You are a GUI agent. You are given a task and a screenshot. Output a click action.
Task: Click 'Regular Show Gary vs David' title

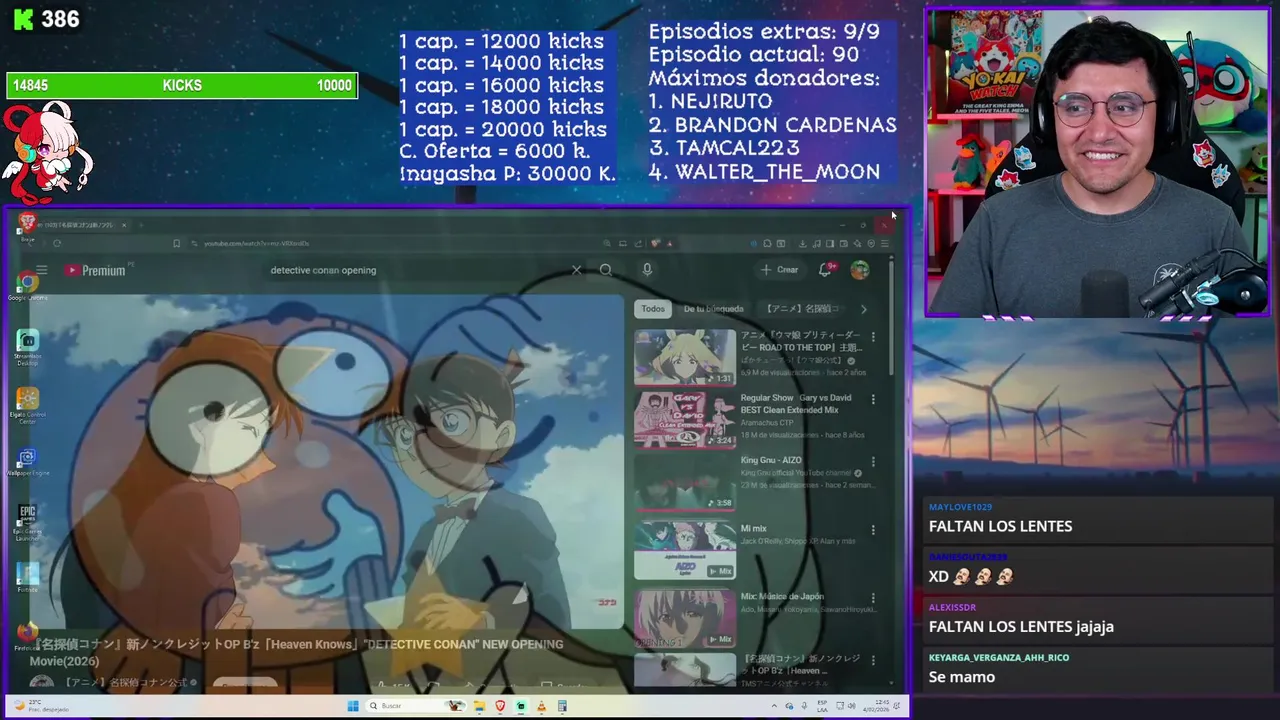point(796,403)
